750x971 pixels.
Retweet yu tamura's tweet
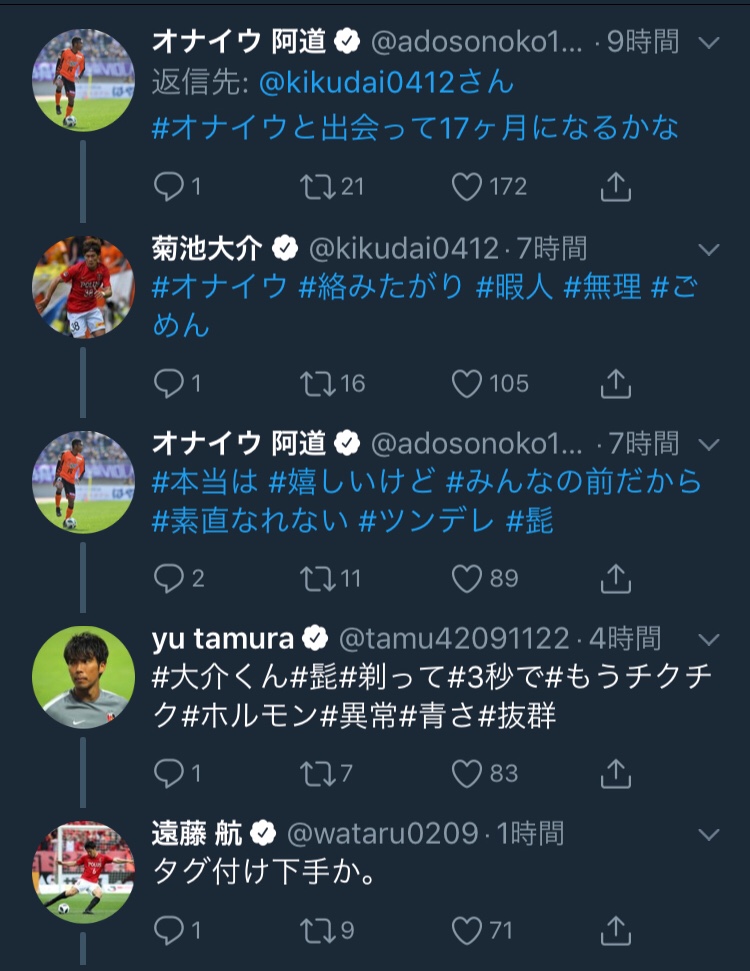tap(317, 772)
